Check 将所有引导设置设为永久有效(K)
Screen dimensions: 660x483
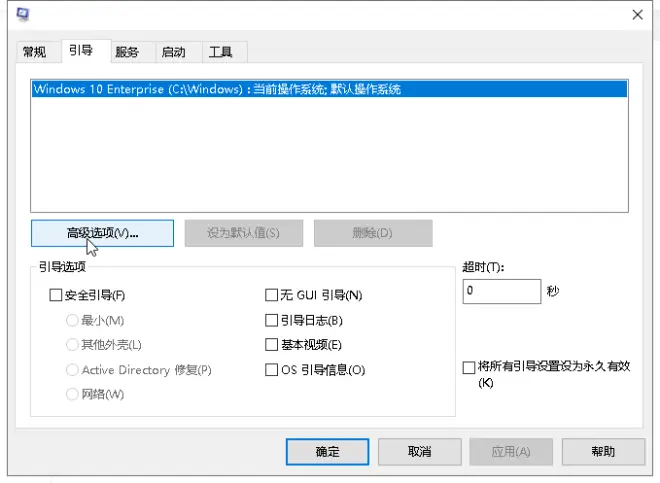468,367
